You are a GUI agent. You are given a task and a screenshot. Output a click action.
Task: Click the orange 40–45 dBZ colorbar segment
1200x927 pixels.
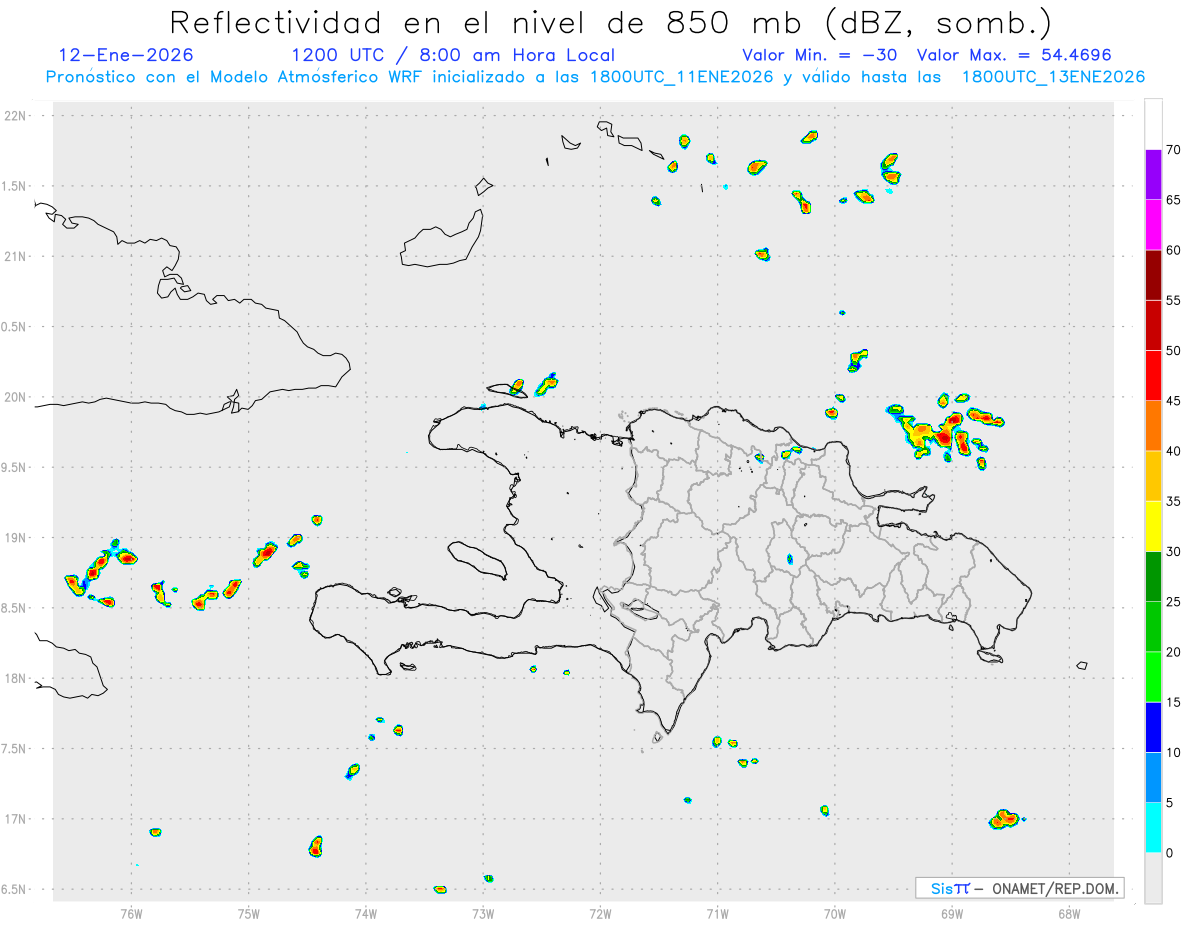(1153, 426)
